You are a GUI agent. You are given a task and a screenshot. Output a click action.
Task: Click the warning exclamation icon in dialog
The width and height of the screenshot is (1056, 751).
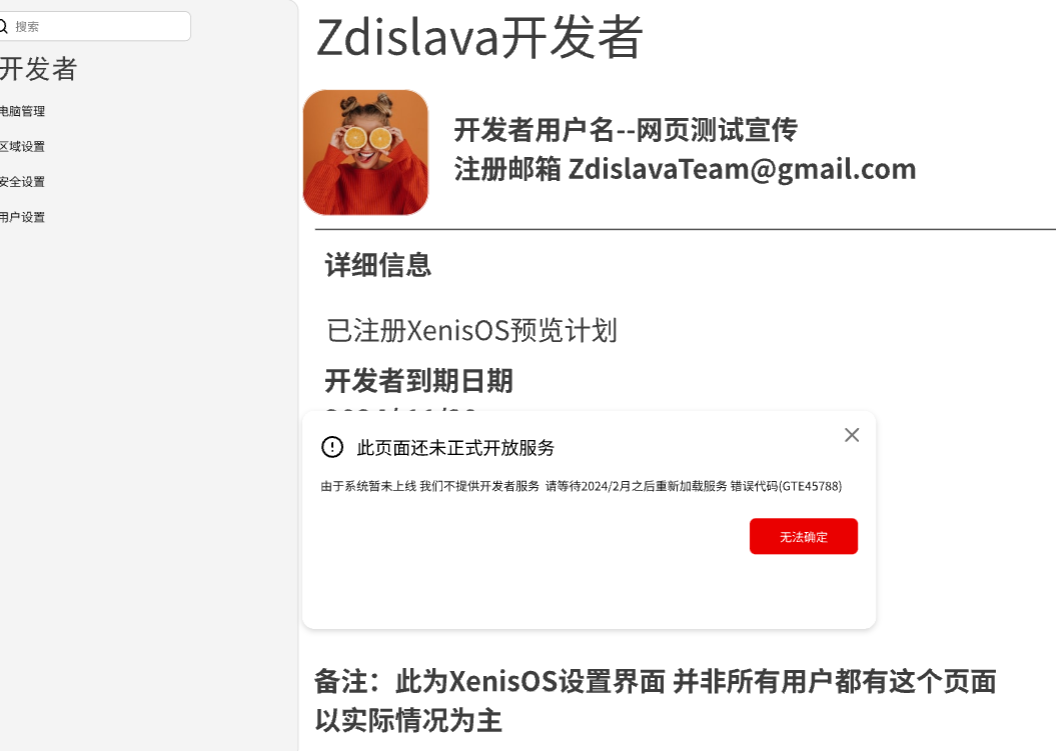(332, 447)
